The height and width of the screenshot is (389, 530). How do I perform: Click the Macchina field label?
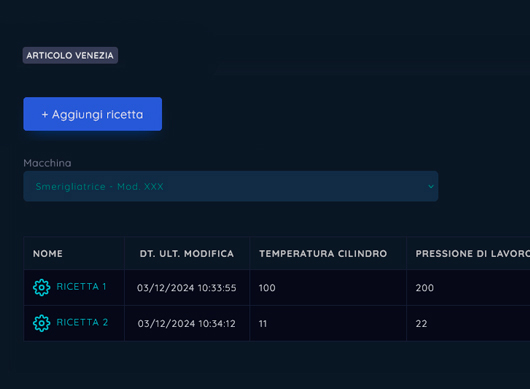pos(47,163)
